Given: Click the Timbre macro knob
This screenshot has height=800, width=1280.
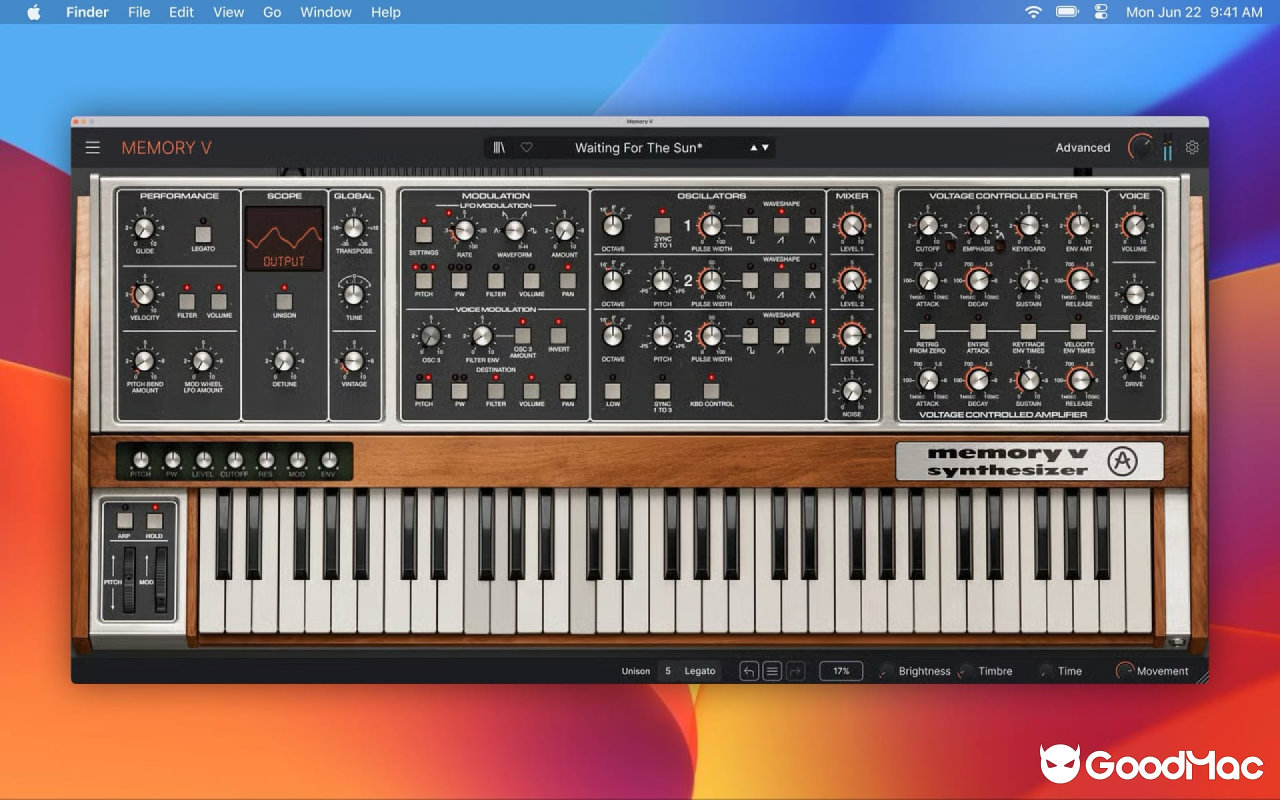Looking at the screenshot, I should click(966, 671).
